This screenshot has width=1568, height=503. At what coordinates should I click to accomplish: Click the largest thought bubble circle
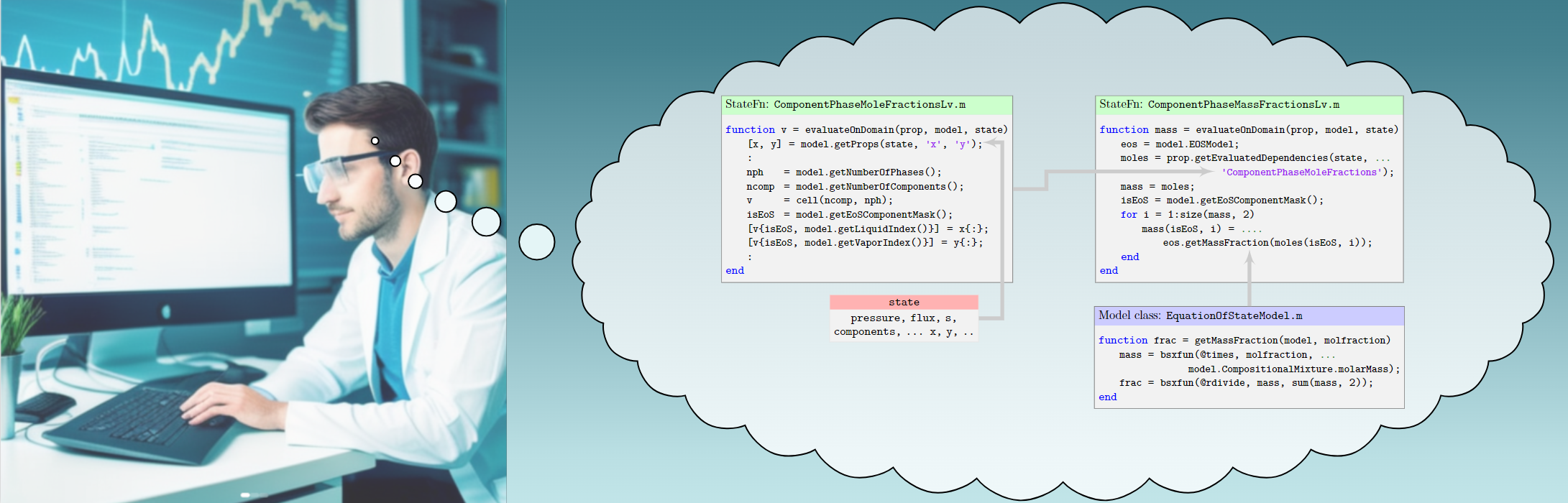pos(536,242)
